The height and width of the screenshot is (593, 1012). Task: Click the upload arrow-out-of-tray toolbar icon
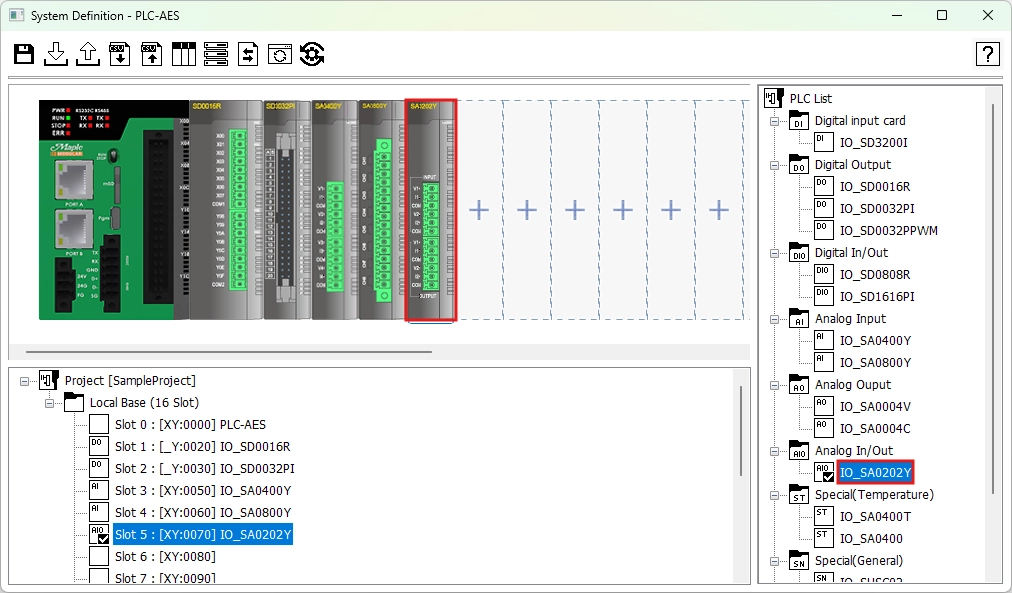88,54
